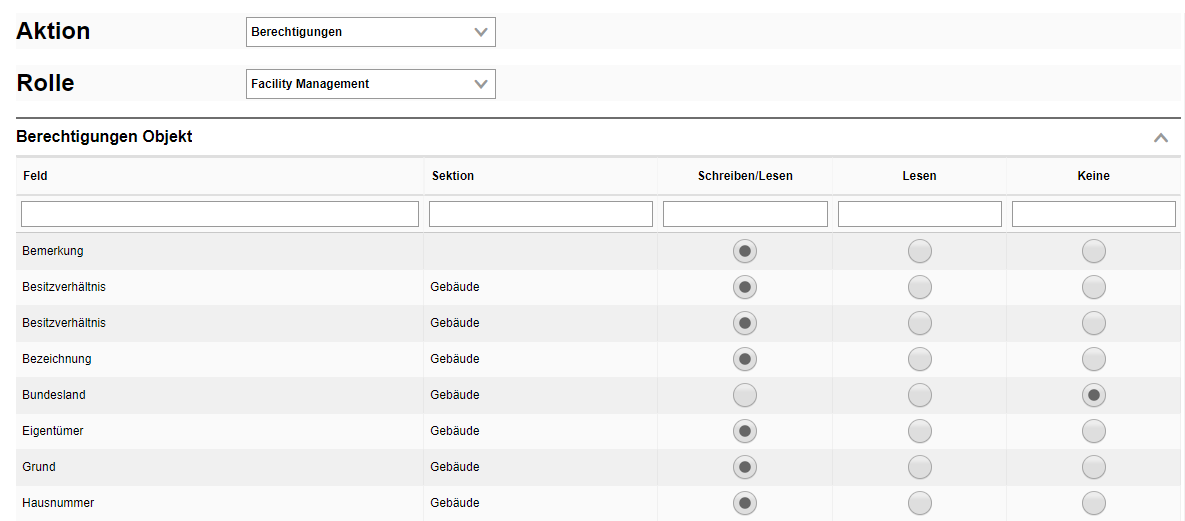Click the Schreiben/Lesen column header
This screenshot has height=521, width=1185.
(745, 176)
